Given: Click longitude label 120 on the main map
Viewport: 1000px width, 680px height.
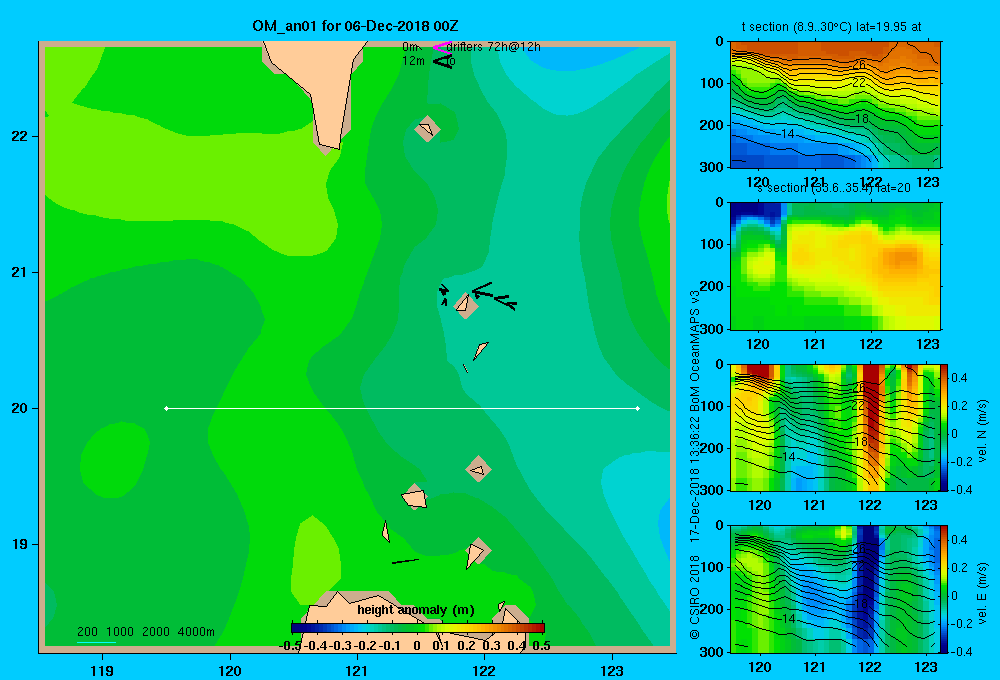Looking at the screenshot, I should click(230, 670).
